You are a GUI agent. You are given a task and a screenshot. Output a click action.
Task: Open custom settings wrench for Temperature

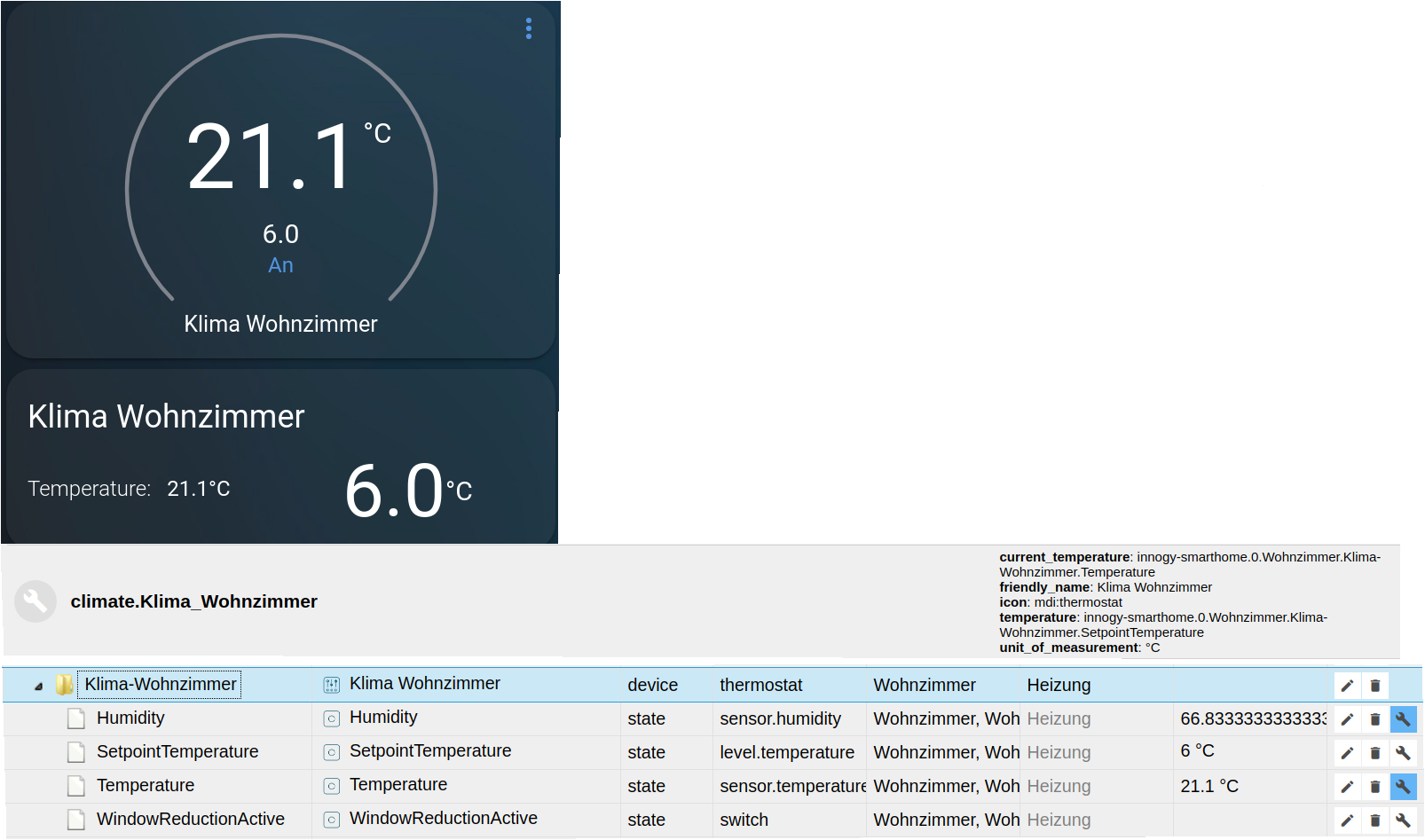point(1403,787)
